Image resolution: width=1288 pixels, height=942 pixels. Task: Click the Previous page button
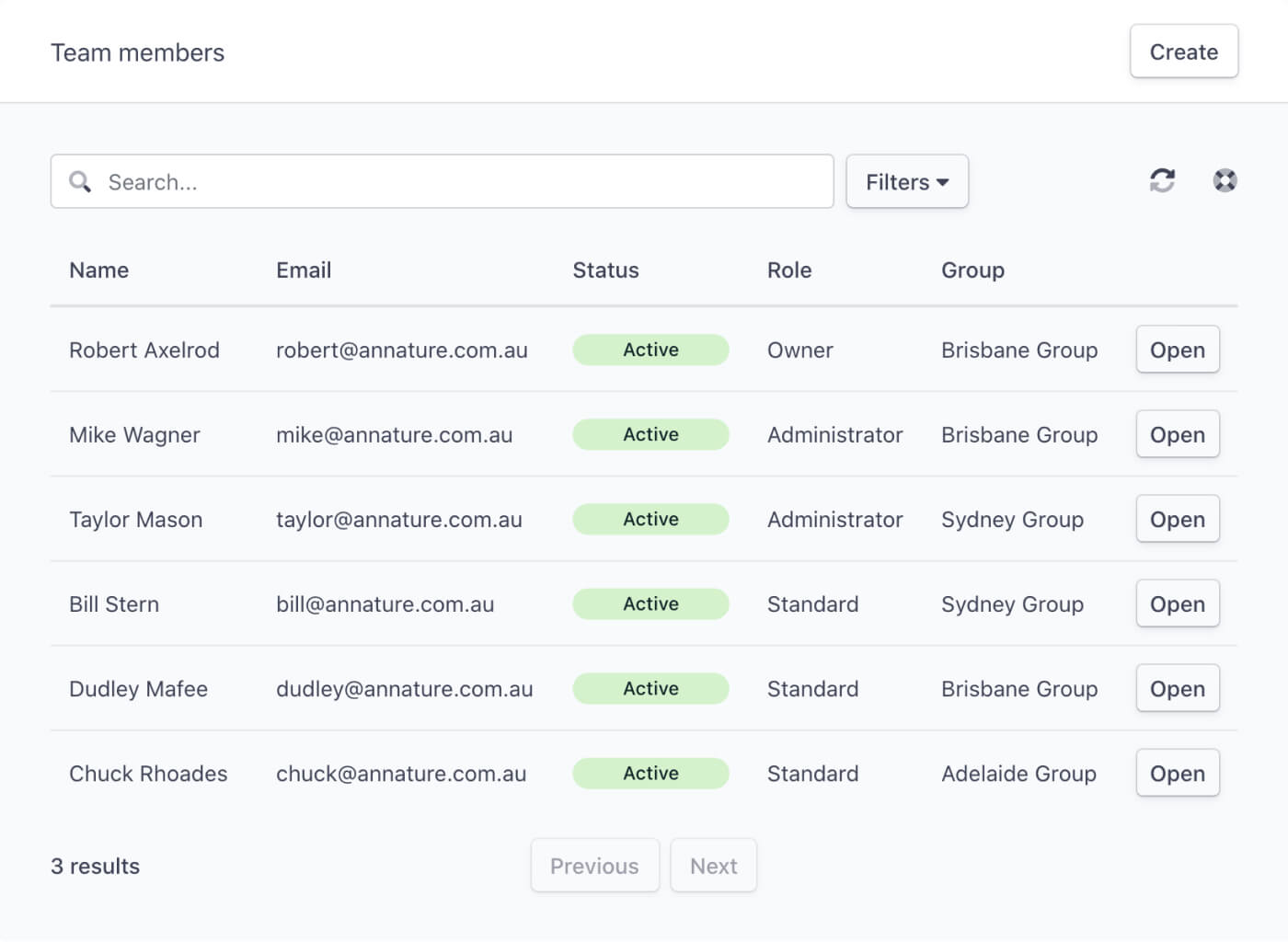tap(594, 865)
